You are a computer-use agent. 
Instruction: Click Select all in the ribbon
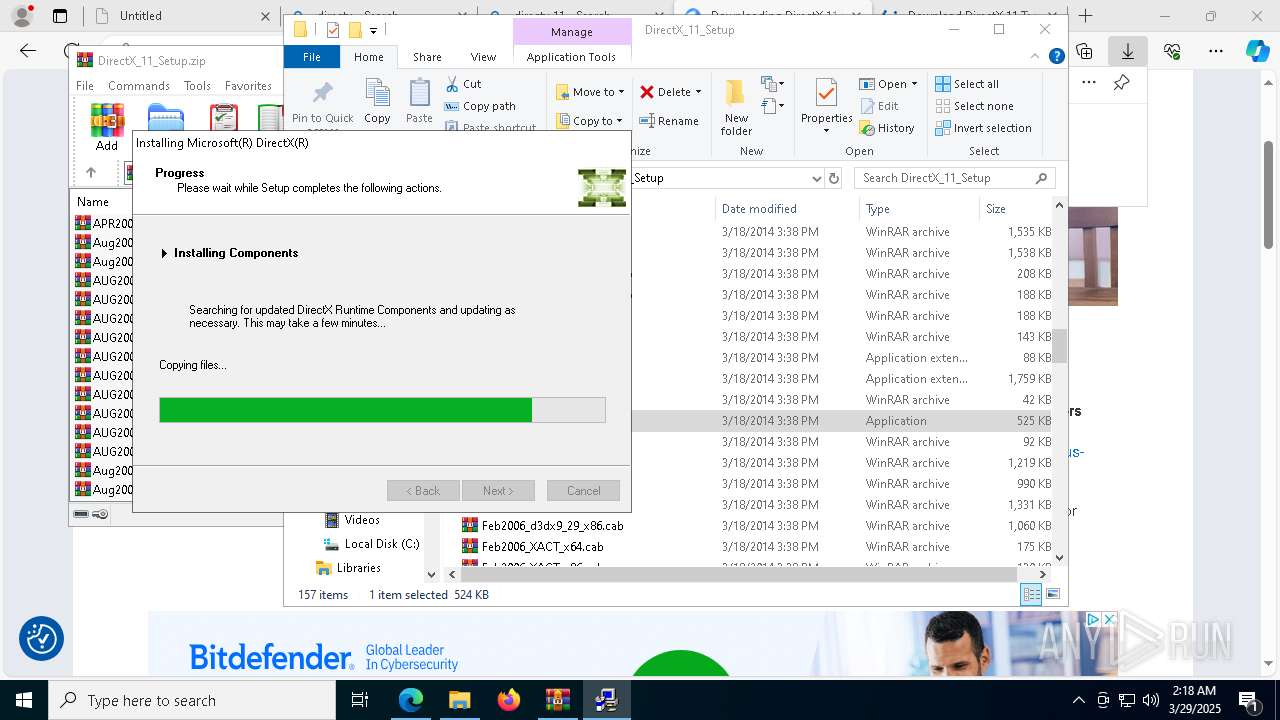pyautogui.click(x=967, y=84)
